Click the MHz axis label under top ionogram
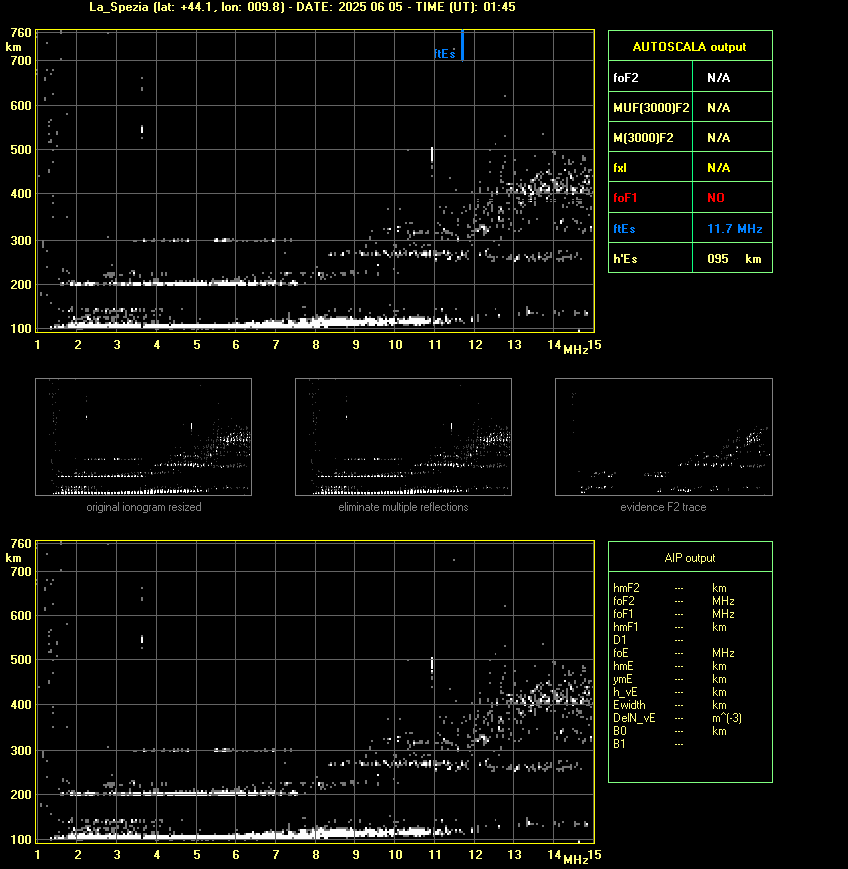The image size is (848, 869). point(575,350)
